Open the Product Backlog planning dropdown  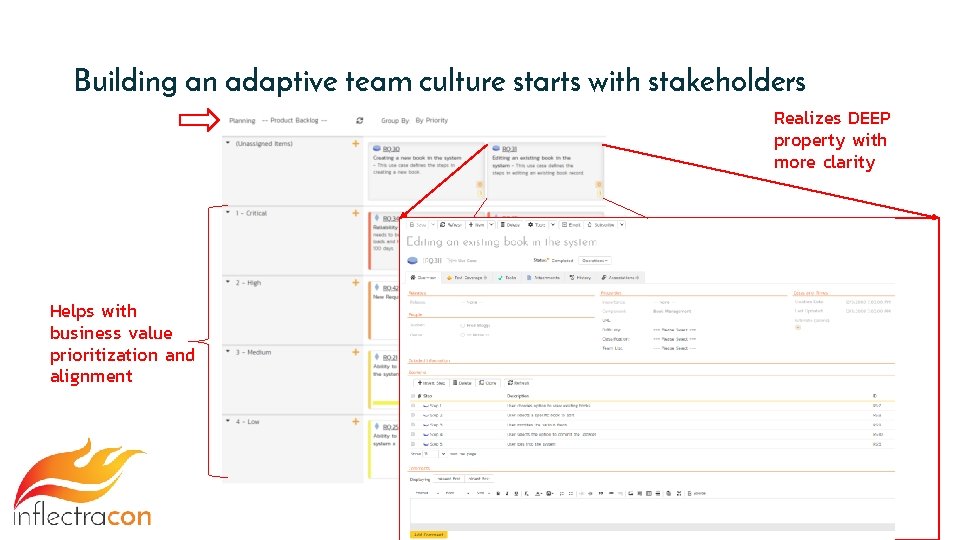click(x=294, y=121)
